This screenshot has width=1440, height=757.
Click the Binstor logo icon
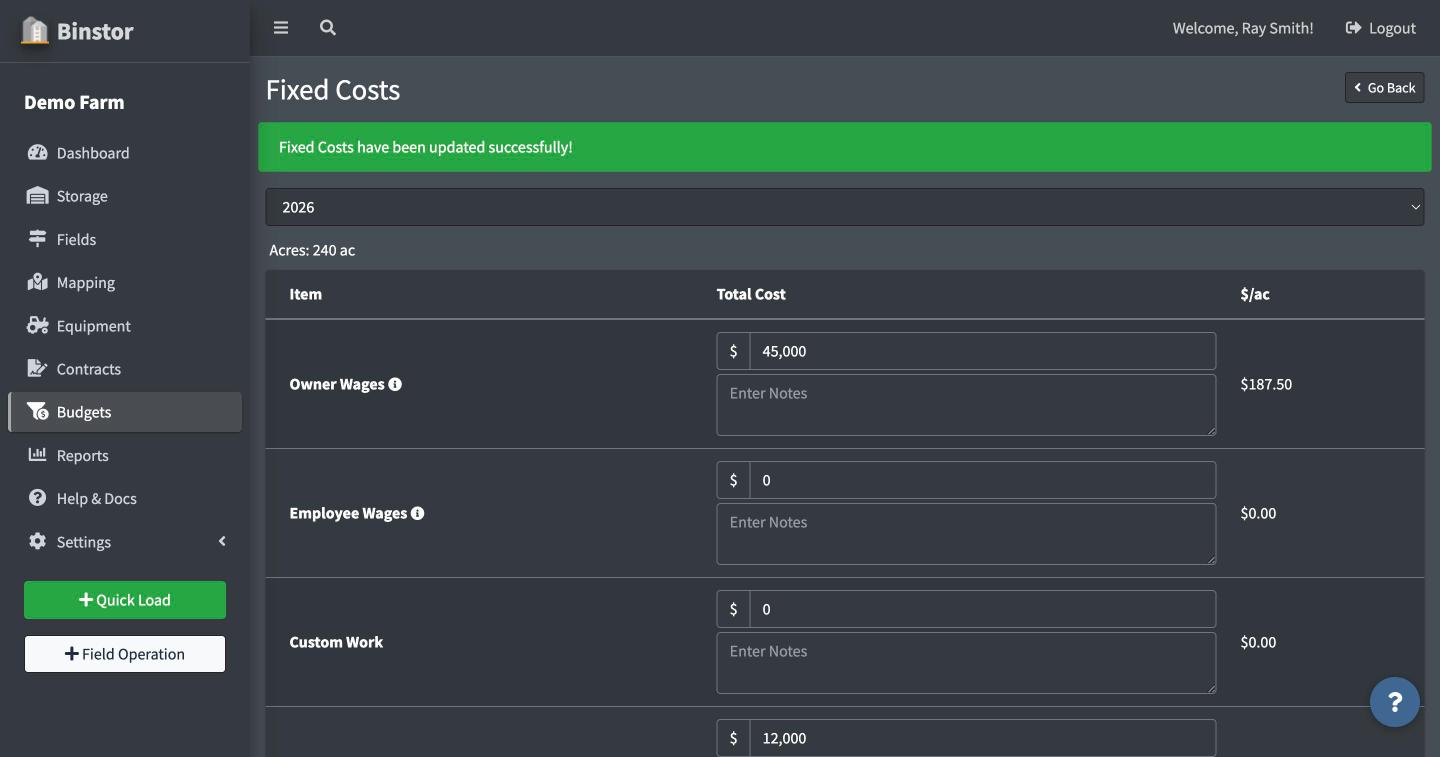click(x=35, y=30)
